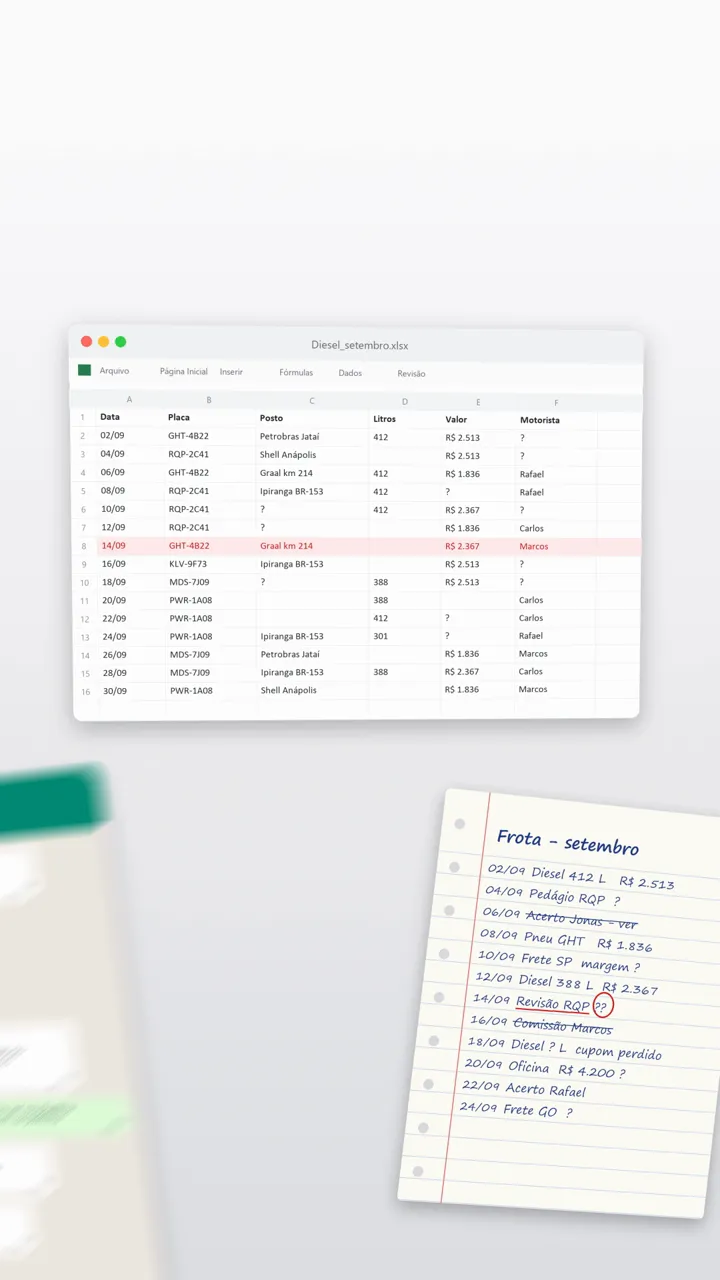Viewport: 720px width, 1280px height.
Task: Click the '20/09 Oficina R$ 4.200 ?' note line
Action: pos(544,1069)
